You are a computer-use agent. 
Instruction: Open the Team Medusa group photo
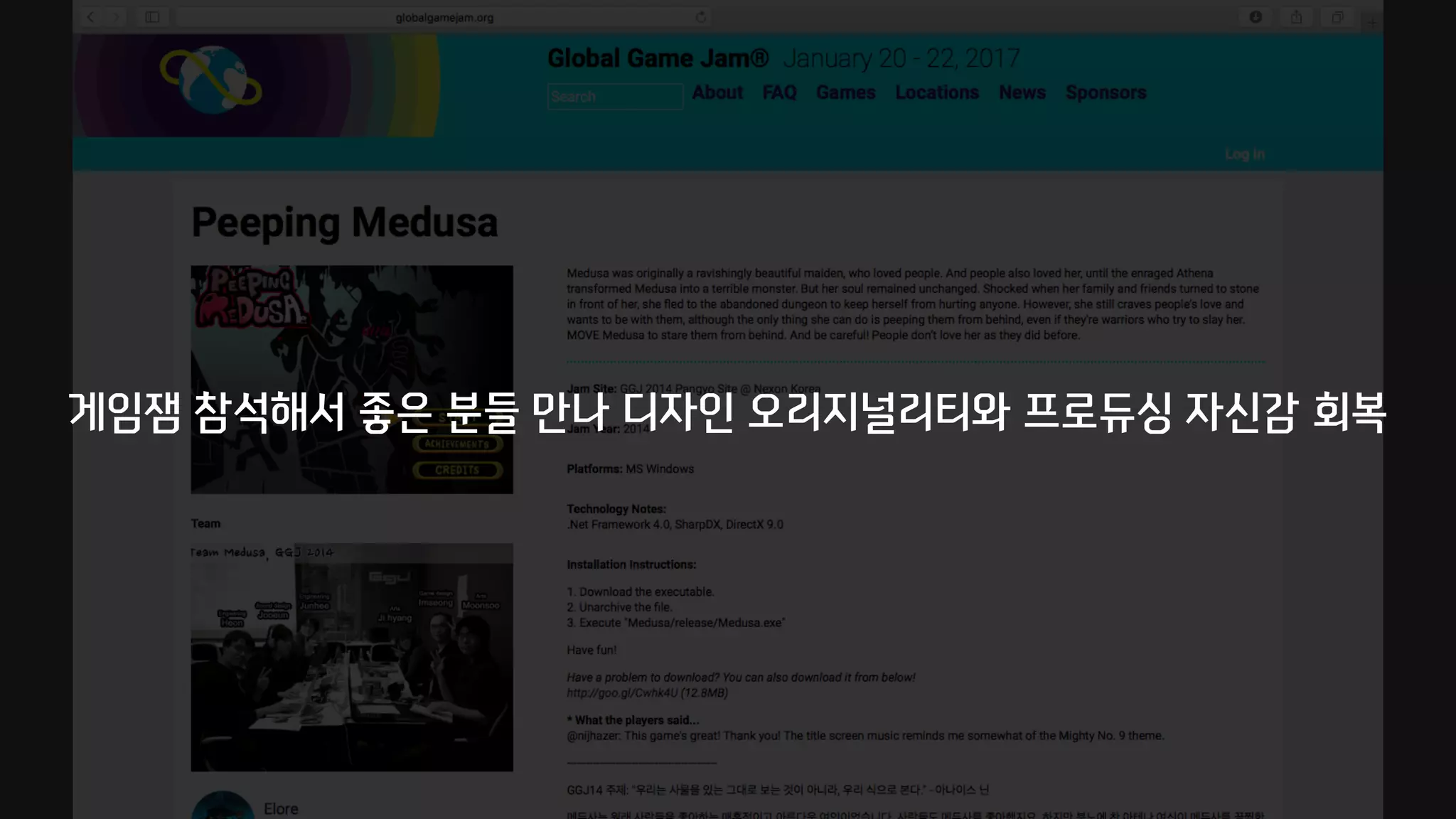pyautogui.click(x=352, y=658)
